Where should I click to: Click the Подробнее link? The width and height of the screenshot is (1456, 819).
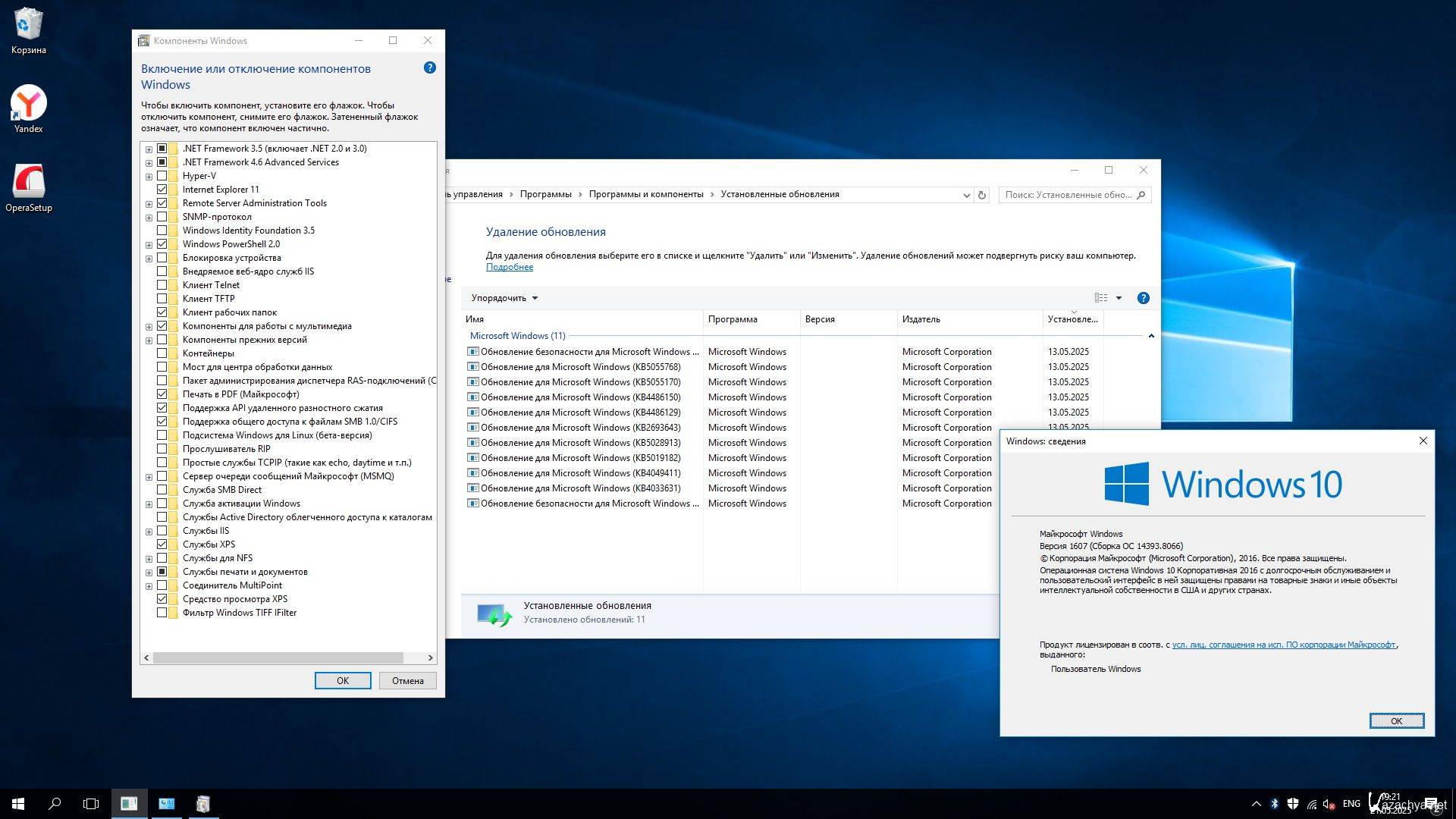(x=509, y=267)
